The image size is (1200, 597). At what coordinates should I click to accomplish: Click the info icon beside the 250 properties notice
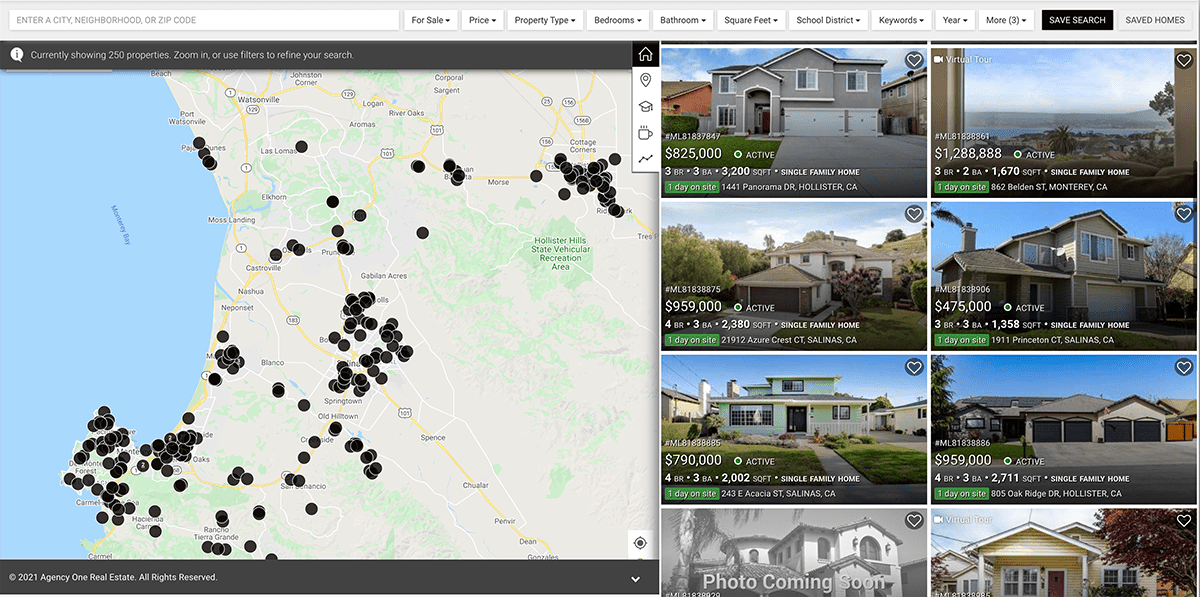coord(17,55)
